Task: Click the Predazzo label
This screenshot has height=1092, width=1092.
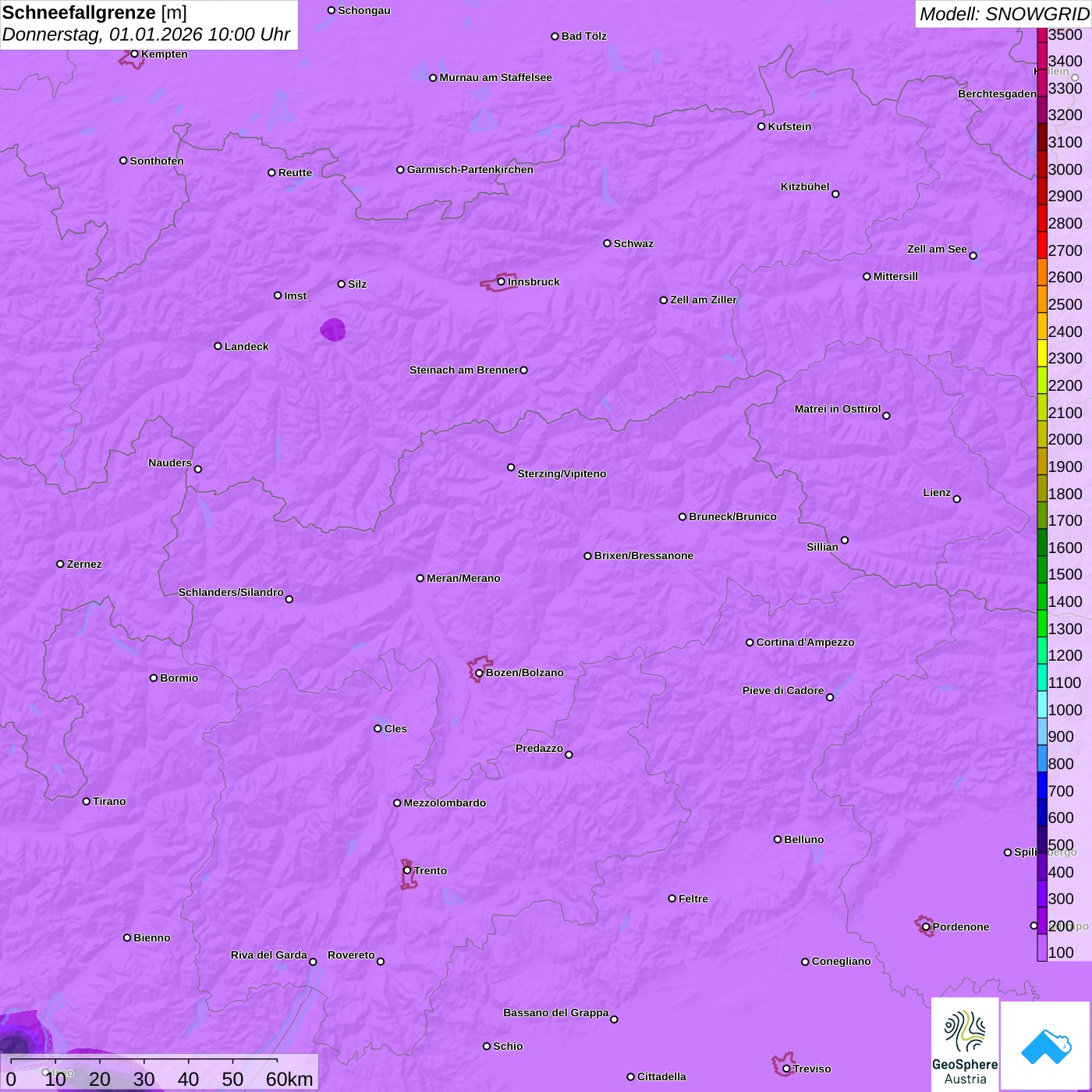Action: point(539,748)
